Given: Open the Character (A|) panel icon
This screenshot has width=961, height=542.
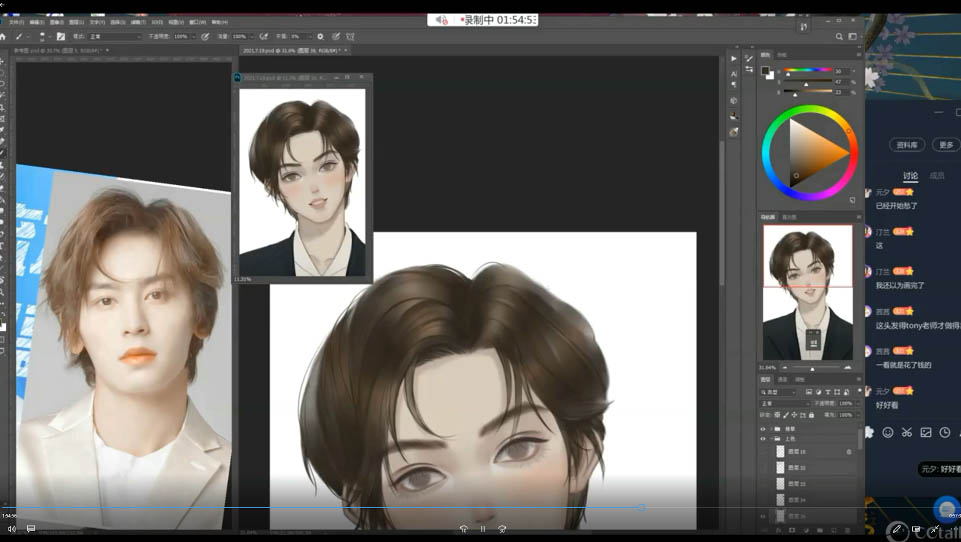Looking at the screenshot, I should (734, 74).
